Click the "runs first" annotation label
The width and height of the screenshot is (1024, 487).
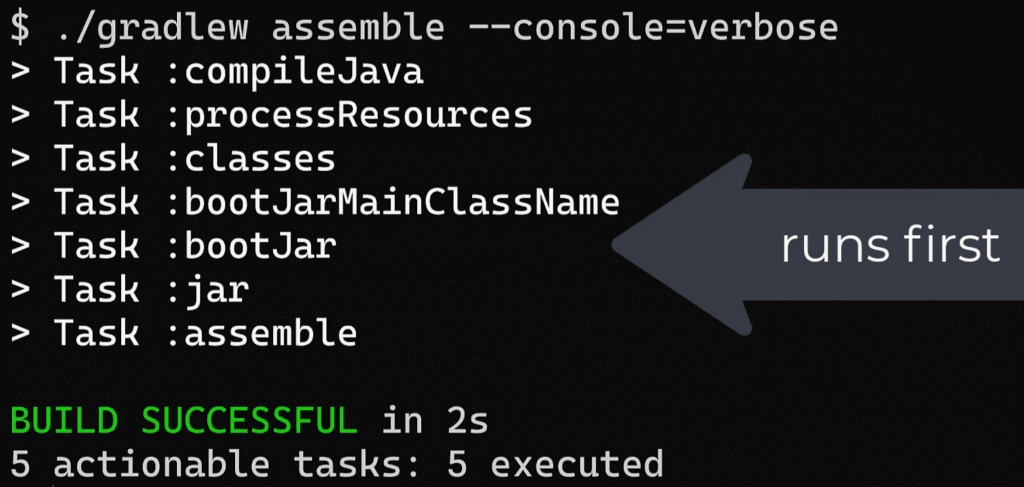pos(889,245)
